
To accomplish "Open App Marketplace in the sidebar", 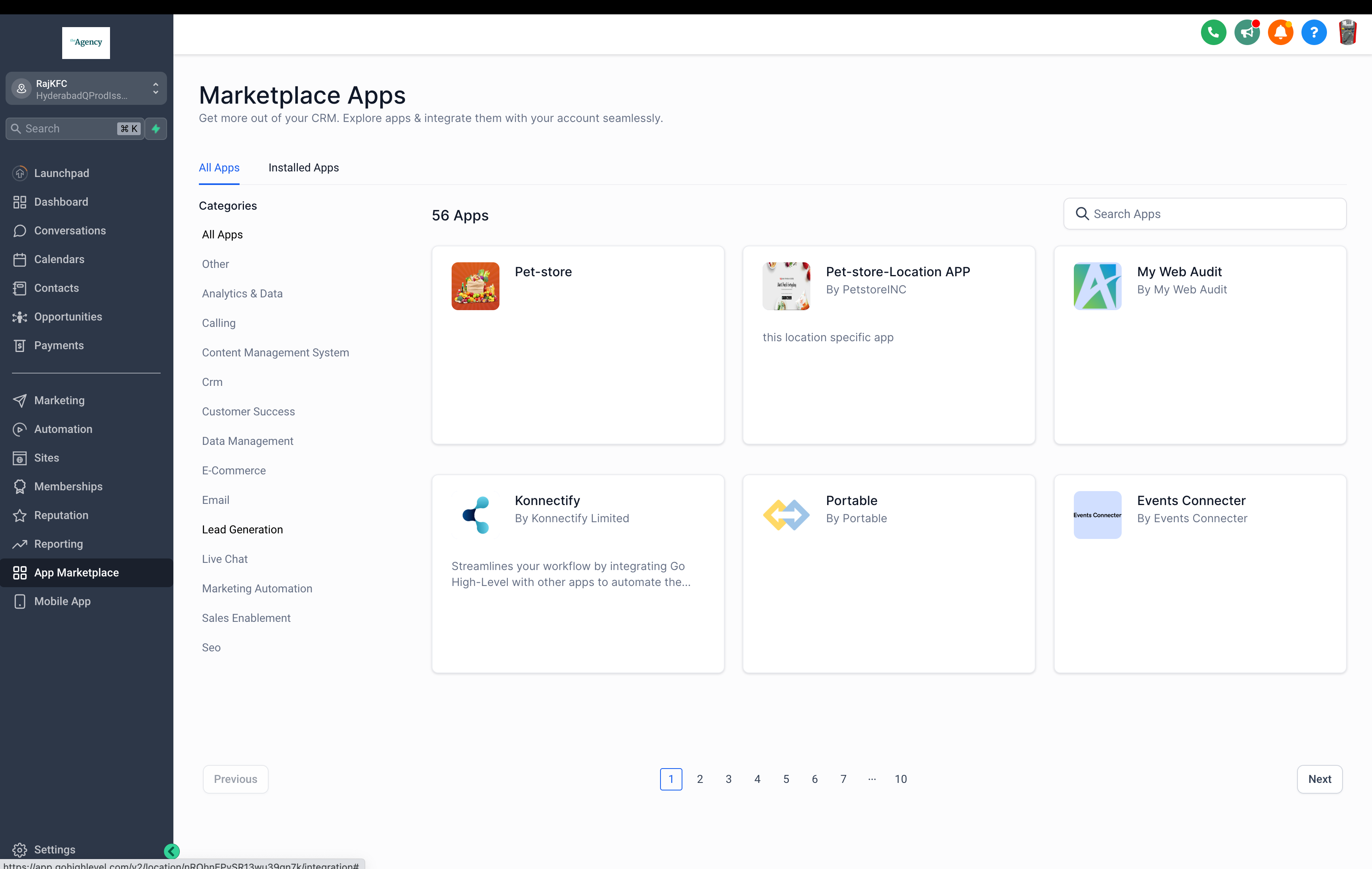I will (86, 573).
